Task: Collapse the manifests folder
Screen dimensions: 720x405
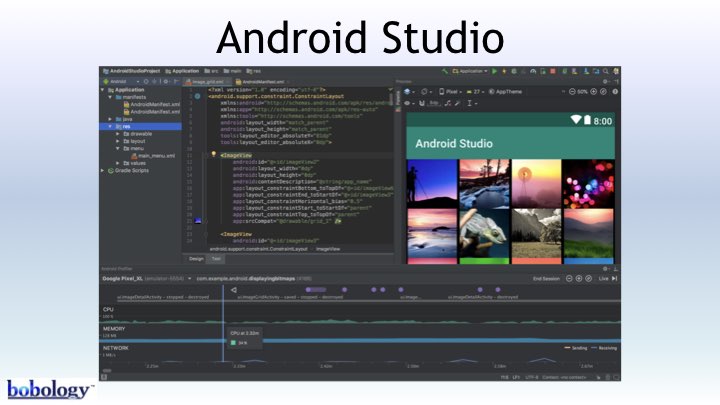Action: 110,97
